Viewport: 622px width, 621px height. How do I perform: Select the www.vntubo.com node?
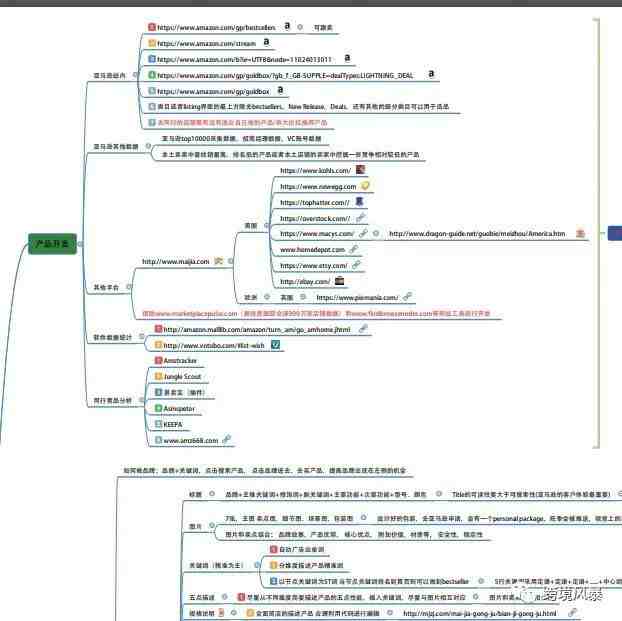pyautogui.click(x=214, y=346)
